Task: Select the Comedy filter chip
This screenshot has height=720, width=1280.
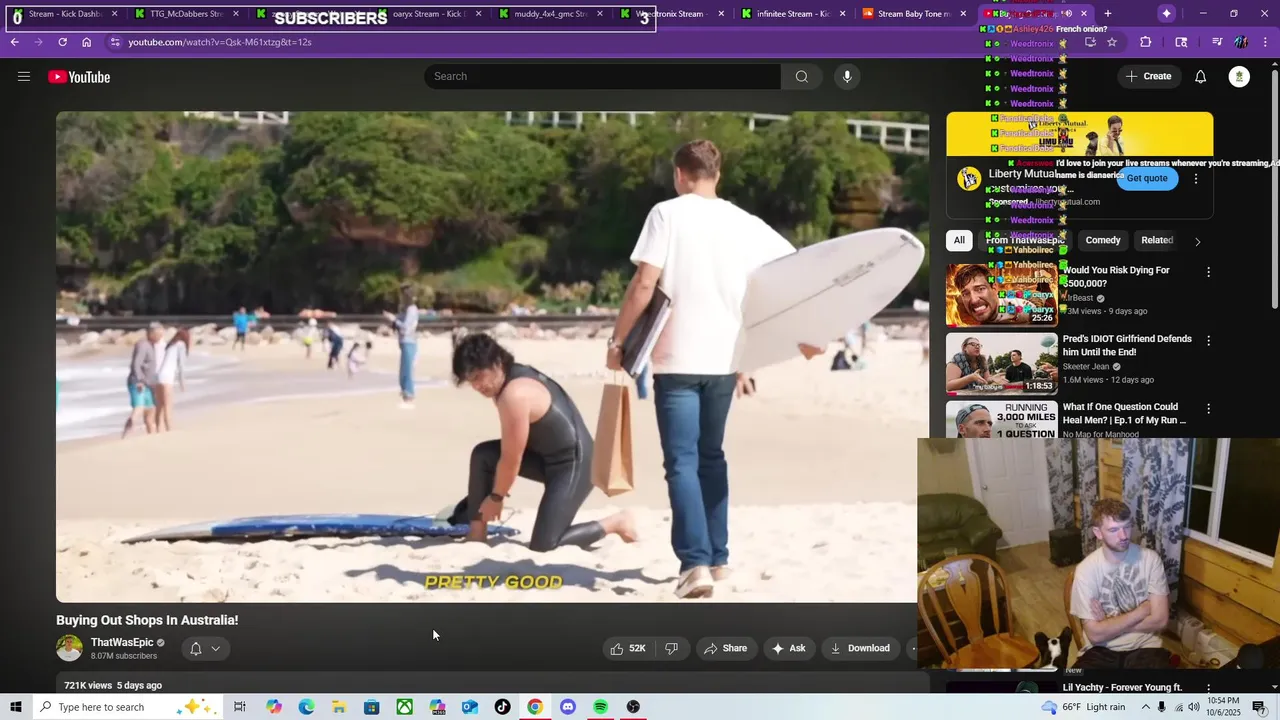Action: tap(1103, 240)
